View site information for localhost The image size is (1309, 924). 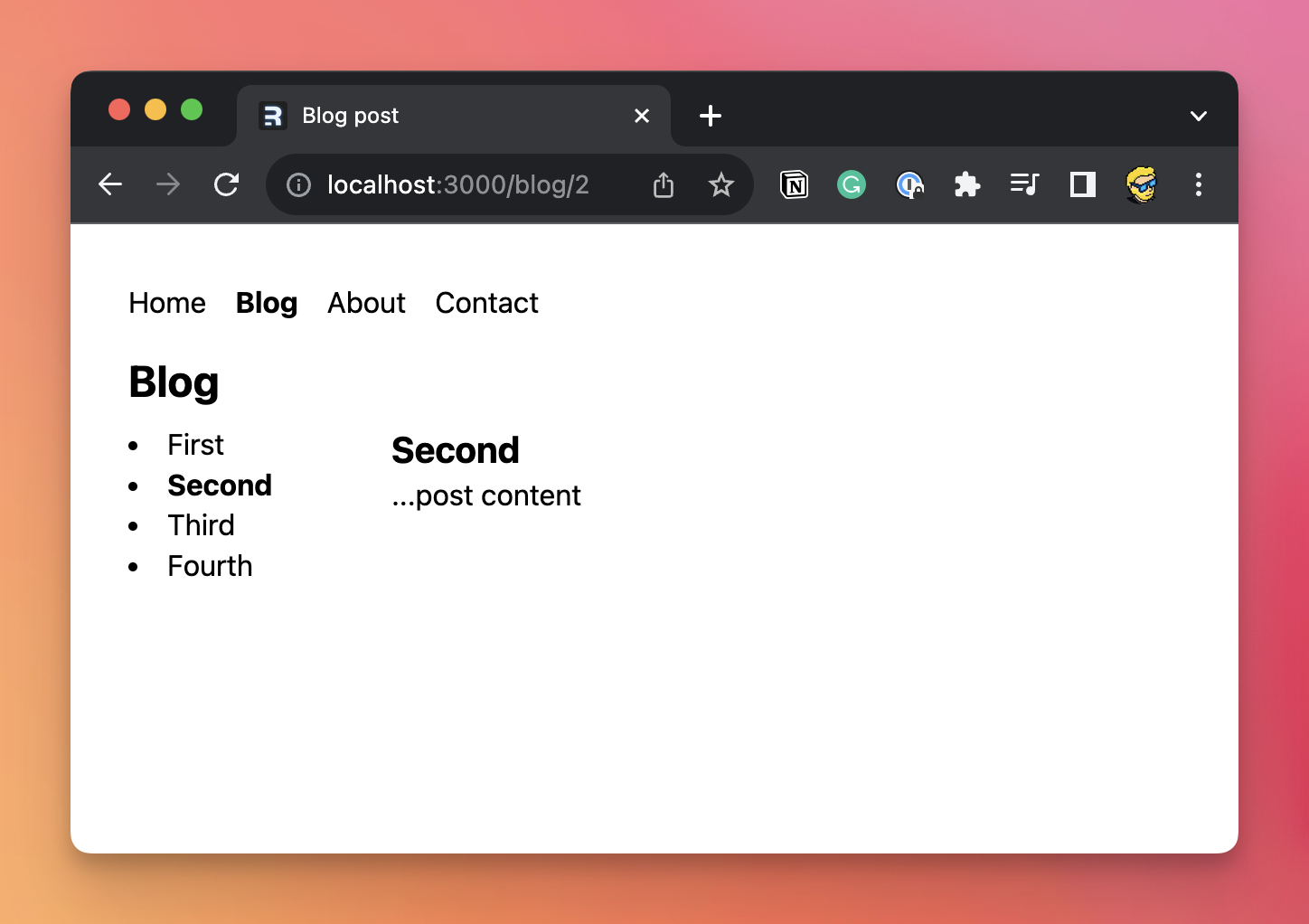click(x=298, y=185)
